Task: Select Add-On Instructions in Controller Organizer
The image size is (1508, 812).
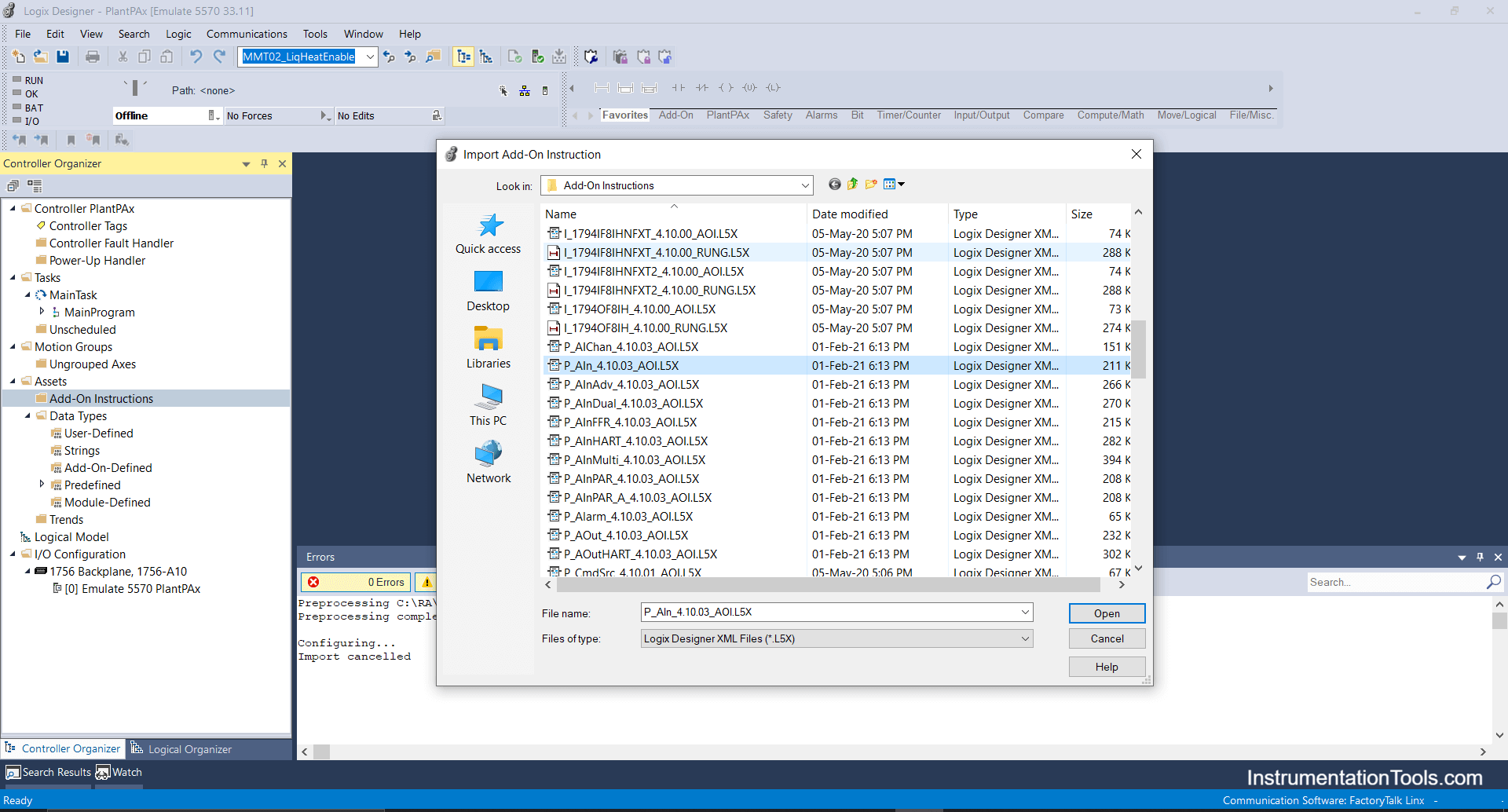Action: point(101,399)
